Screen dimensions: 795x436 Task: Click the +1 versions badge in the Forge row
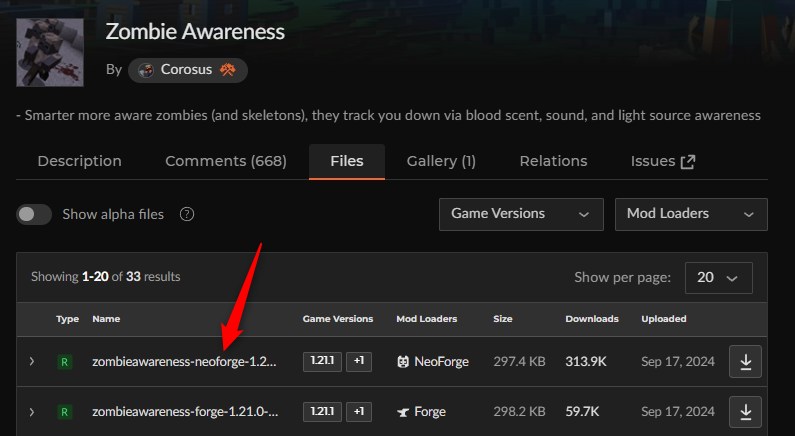click(x=359, y=412)
